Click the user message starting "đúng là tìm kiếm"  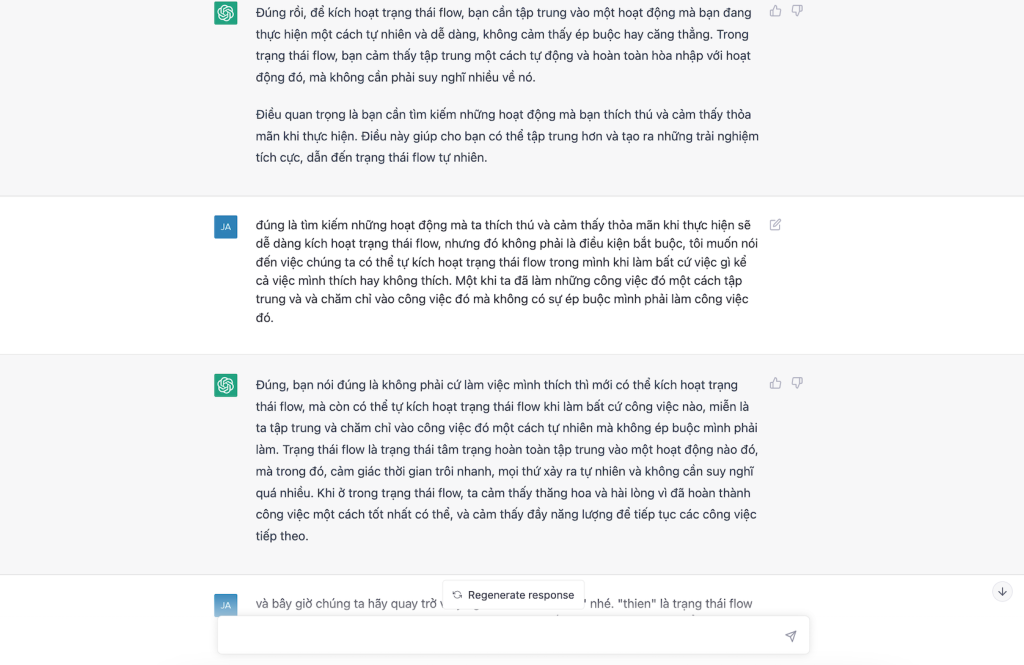tap(502, 270)
